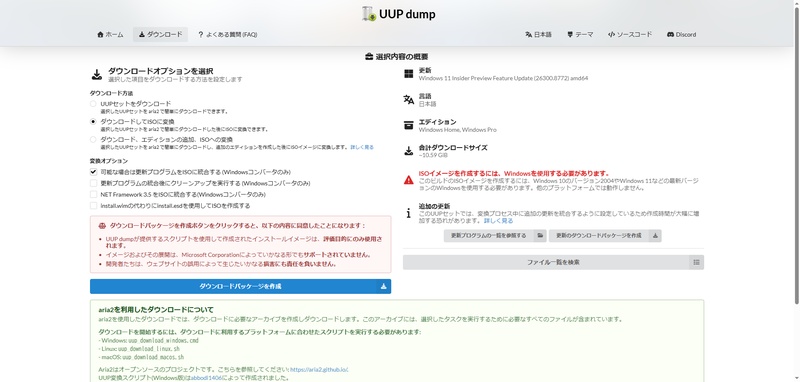This screenshot has height=382, width=800.
Task: Enable .NET Framework 3.5 をISOに統合する checkbox
Action: click(x=93, y=194)
